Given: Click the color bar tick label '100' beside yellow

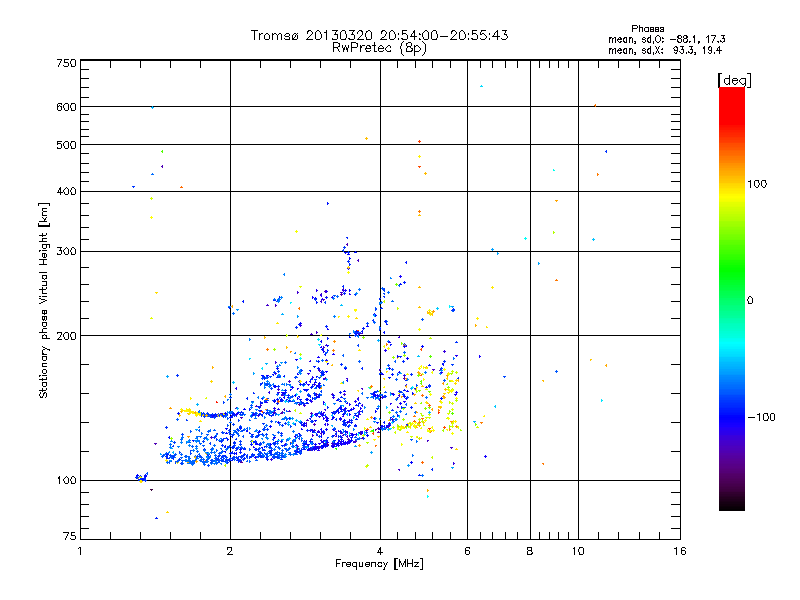Looking at the screenshot, I should (757, 184).
